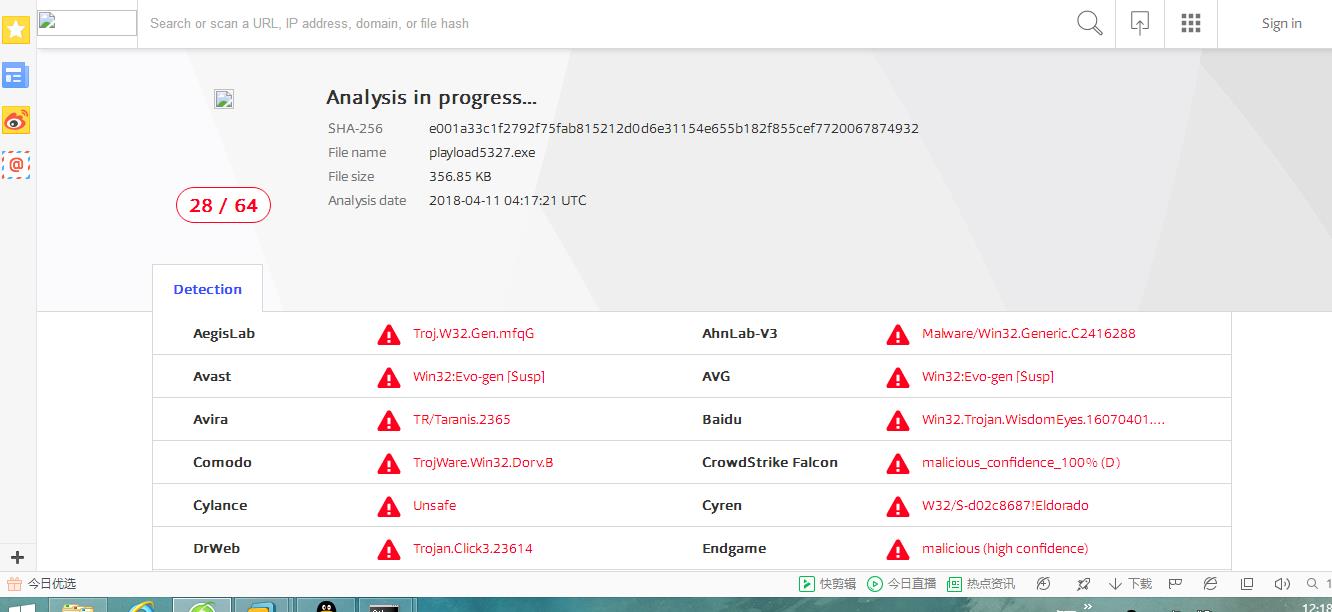The width and height of the screenshot is (1332, 612).
Task: Click Avast's Win32:Evo-gen [Susp] result
Action: [479, 376]
